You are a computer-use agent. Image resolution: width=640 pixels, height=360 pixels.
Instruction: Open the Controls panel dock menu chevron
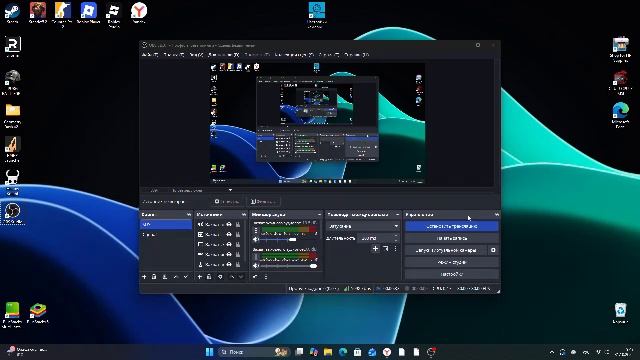(497, 214)
